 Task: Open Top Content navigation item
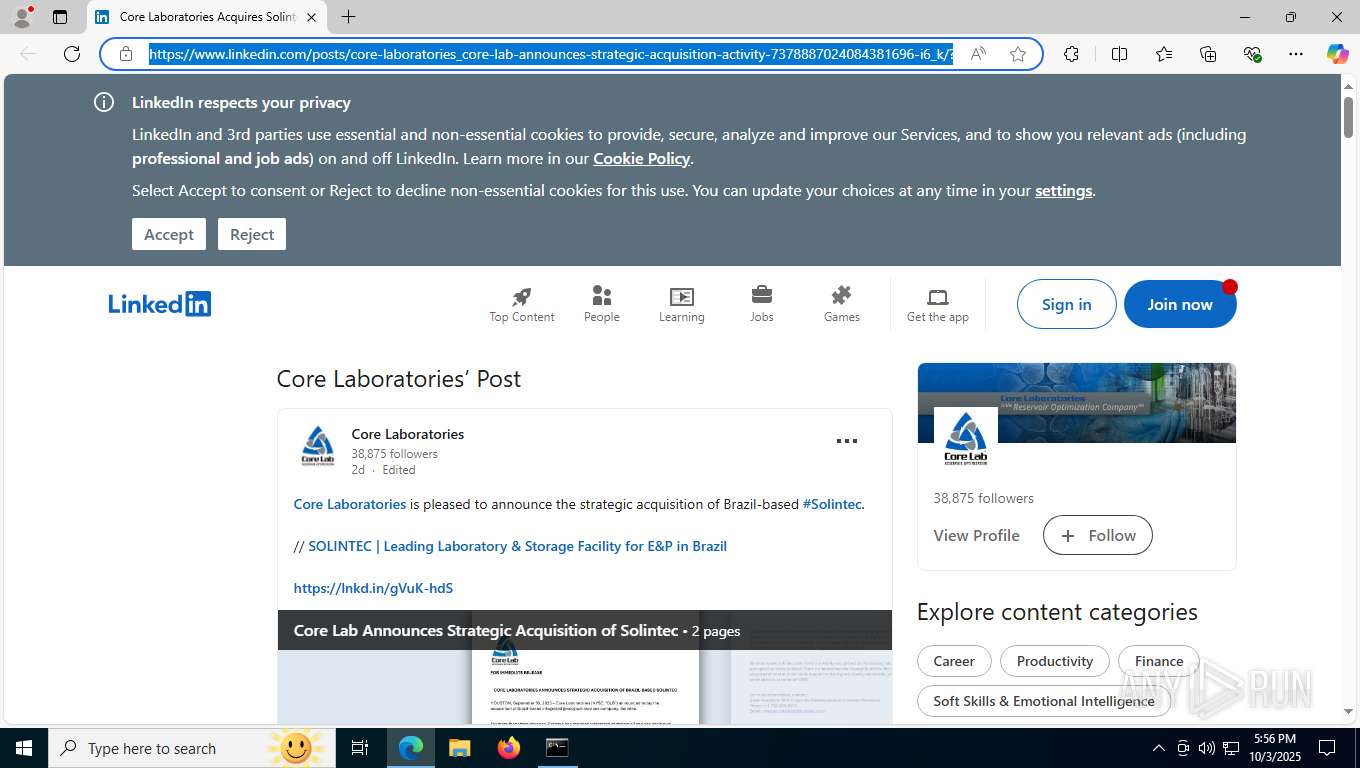522,304
